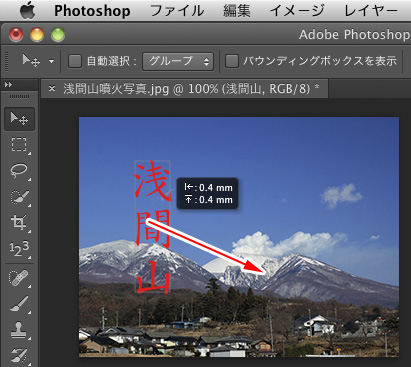Select the Spot Healing Brush bandage tool
This screenshot has height=367, width=411.
coord(19,278)
